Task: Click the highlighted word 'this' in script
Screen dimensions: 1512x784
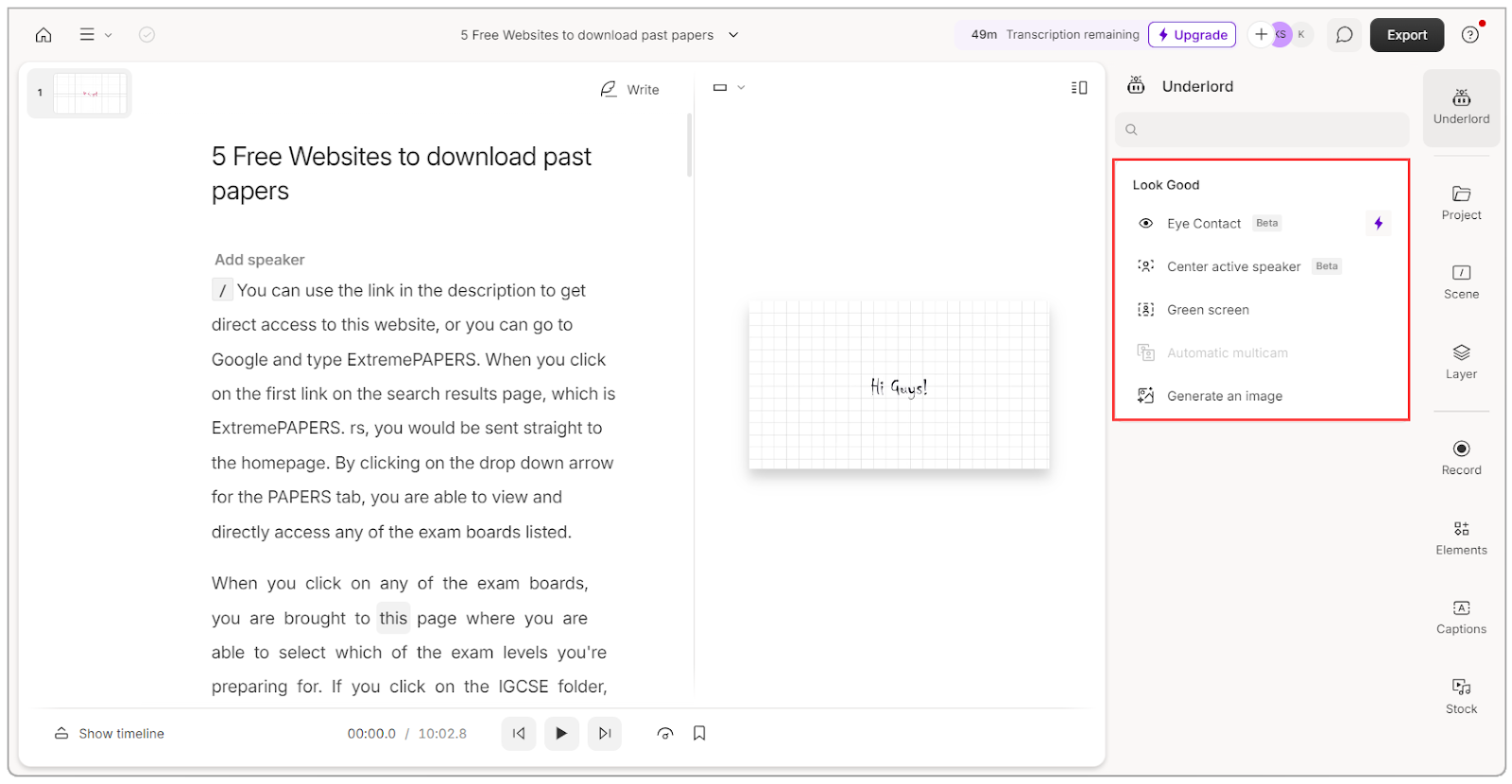Action: coord(393,619)
